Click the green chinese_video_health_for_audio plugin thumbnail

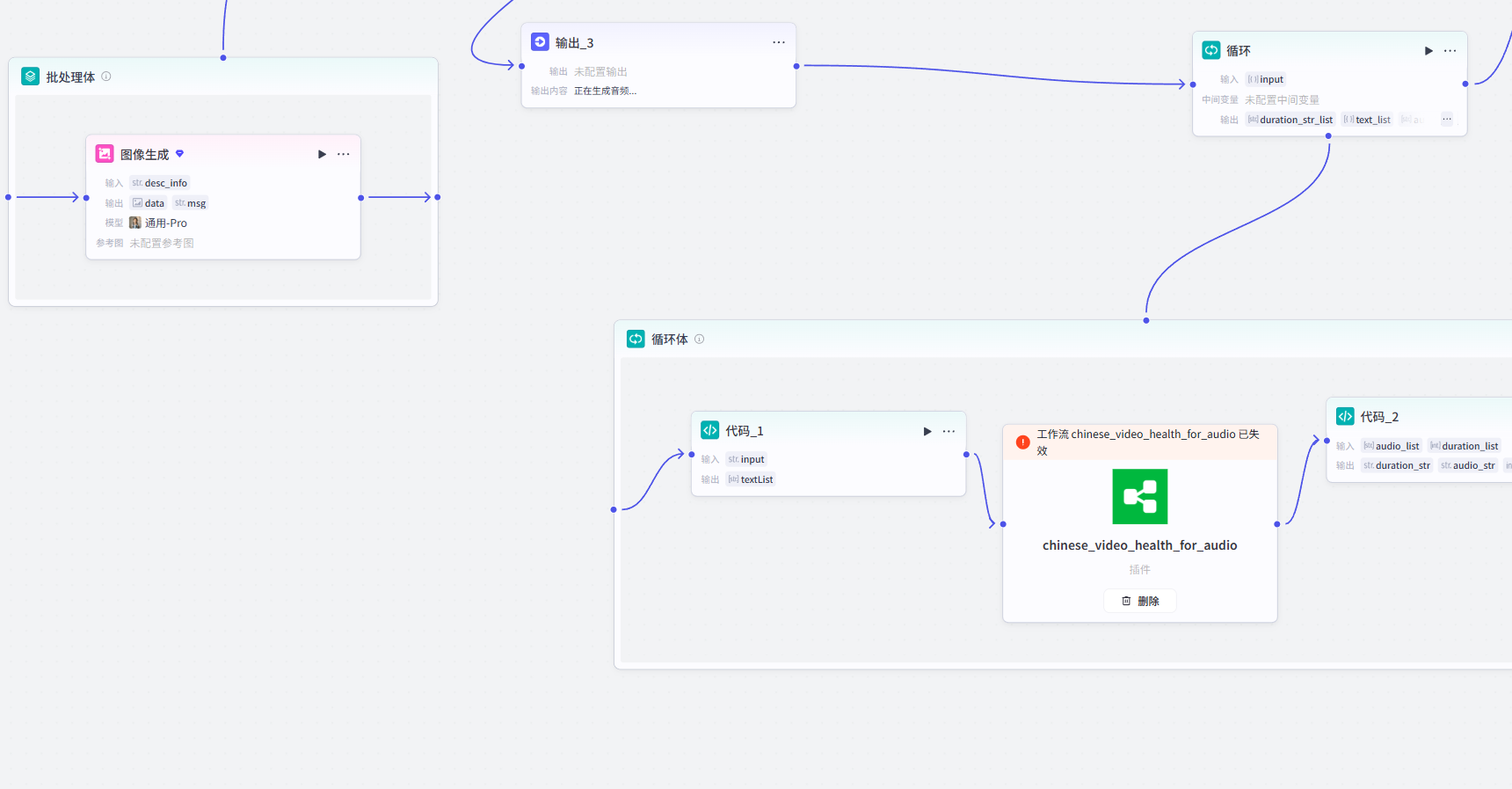(x=1140, y=497)
